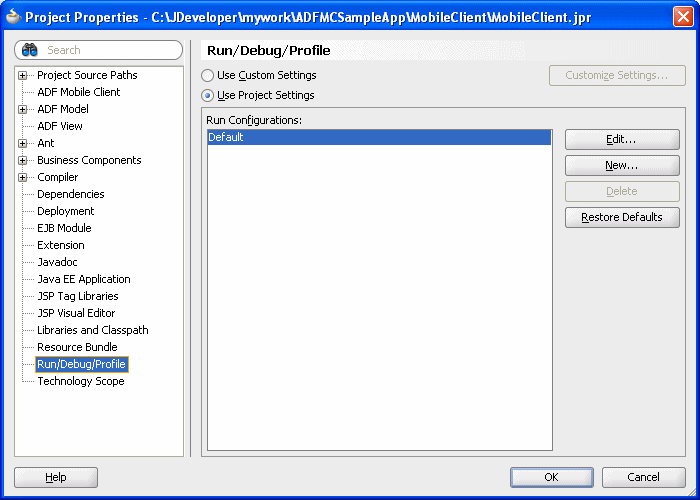Select ADF View tree item
Viewport: 700px width, 500px height.
(x=60, y=126)
